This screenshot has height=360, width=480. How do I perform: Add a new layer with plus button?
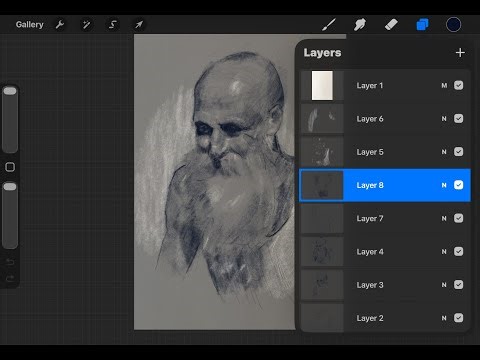(460, 53)
